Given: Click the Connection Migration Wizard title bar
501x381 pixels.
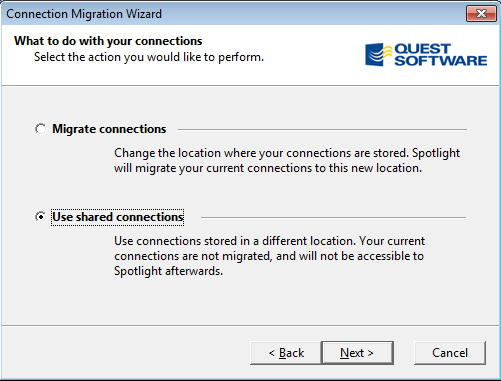Looking at the screenshot, I should 233,14.
